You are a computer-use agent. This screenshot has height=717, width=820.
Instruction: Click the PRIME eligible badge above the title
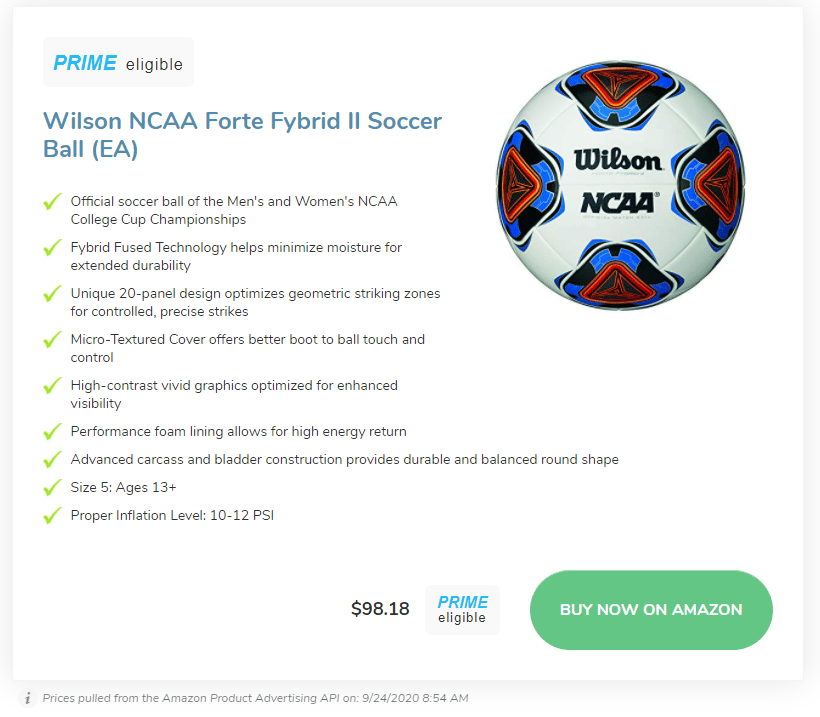(x=118, y=62)
